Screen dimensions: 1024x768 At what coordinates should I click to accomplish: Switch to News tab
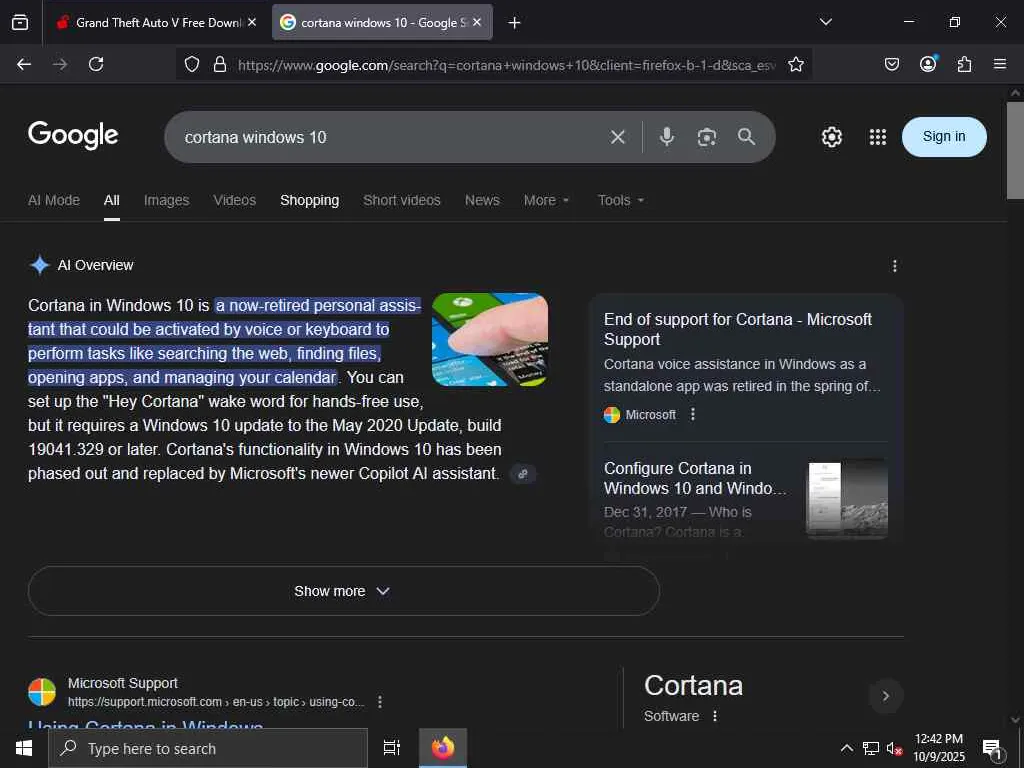point(482,200)
